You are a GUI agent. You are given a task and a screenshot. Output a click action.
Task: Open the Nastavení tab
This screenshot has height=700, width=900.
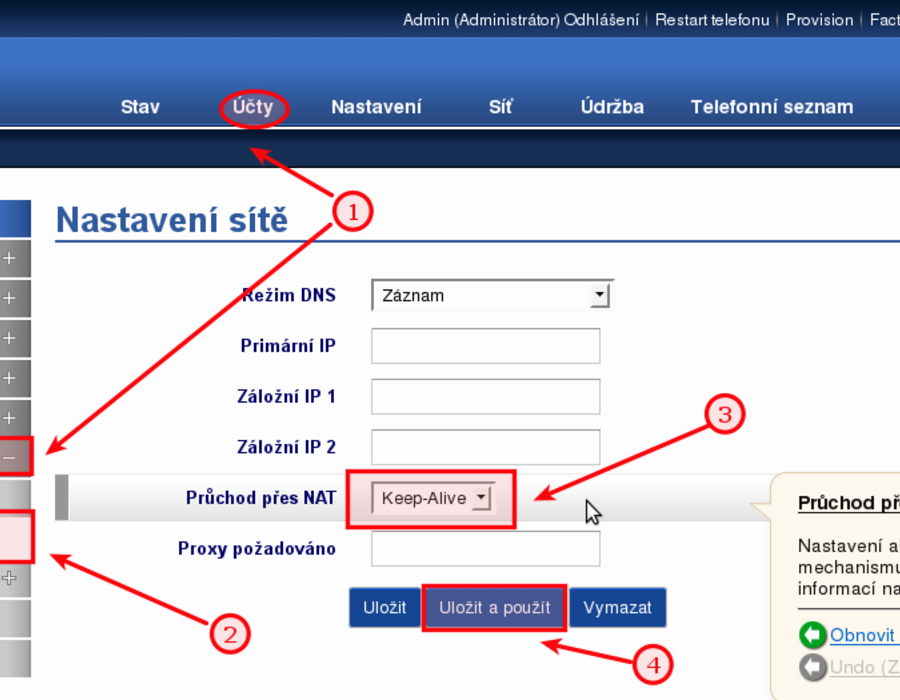tap(376, 107)
